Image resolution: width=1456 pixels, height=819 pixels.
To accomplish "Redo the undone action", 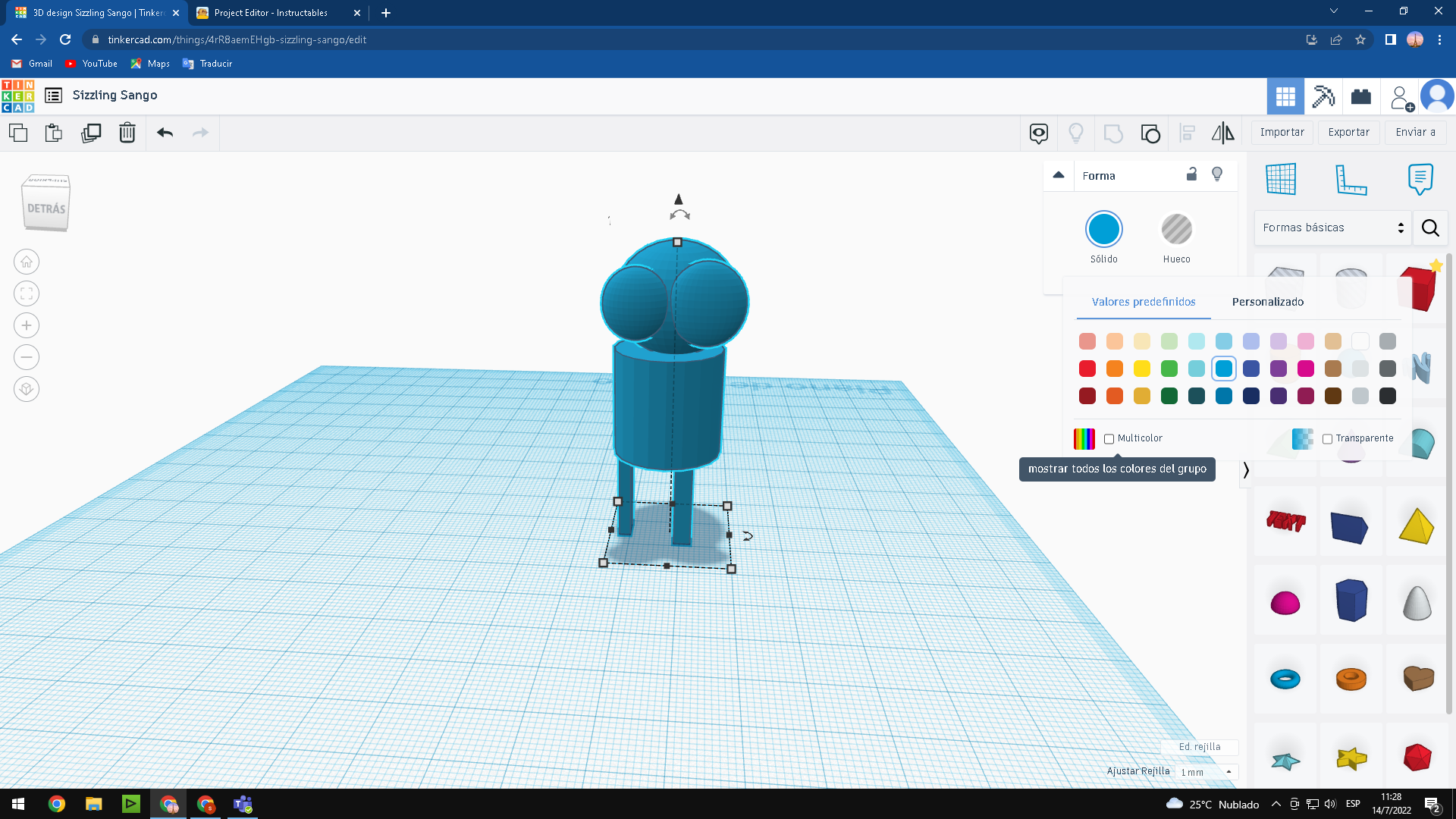I will pyautogui.click(x=200, y=133).
